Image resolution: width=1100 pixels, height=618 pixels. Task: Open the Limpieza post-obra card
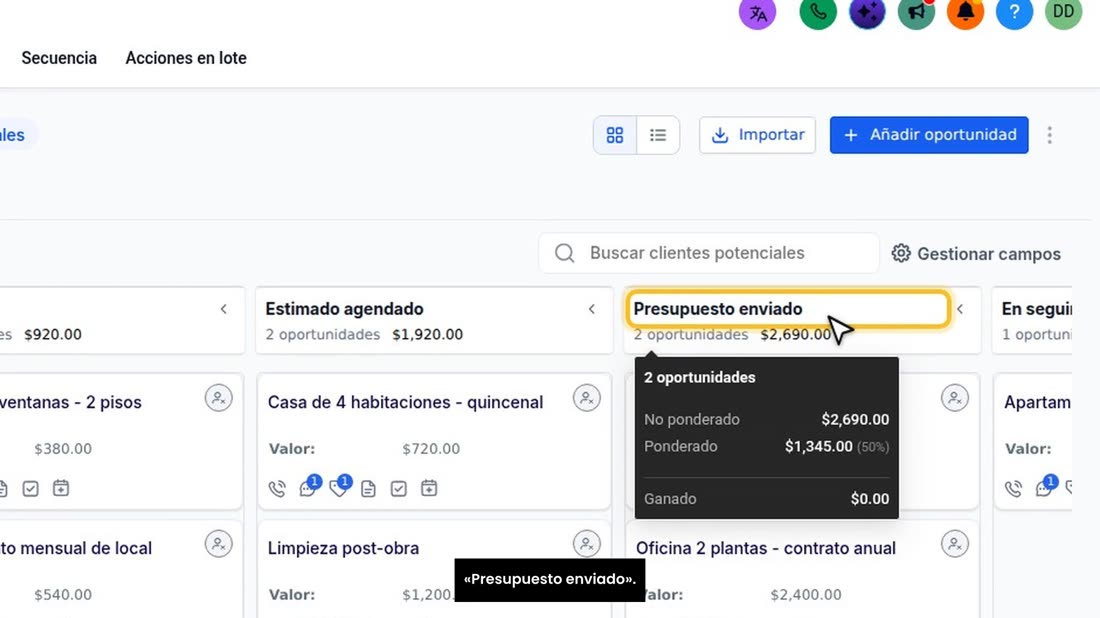(x=343, y=548)
